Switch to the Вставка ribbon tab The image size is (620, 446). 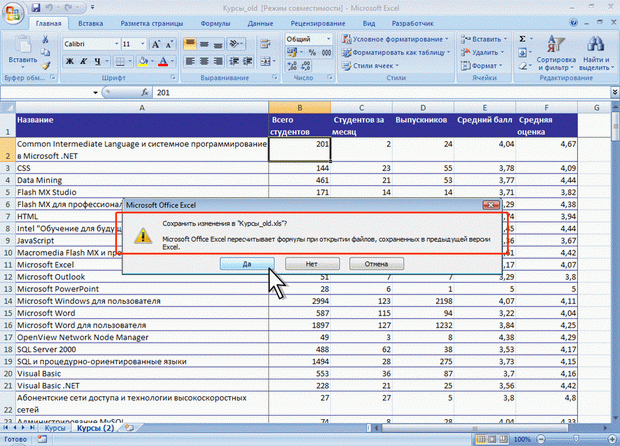coord(91,23)
